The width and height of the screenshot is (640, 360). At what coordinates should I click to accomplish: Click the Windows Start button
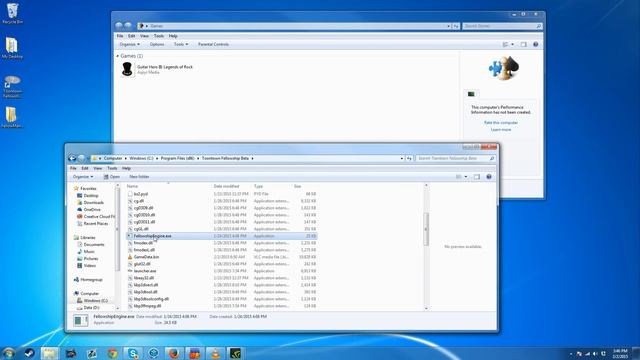(x=8, y=353)
